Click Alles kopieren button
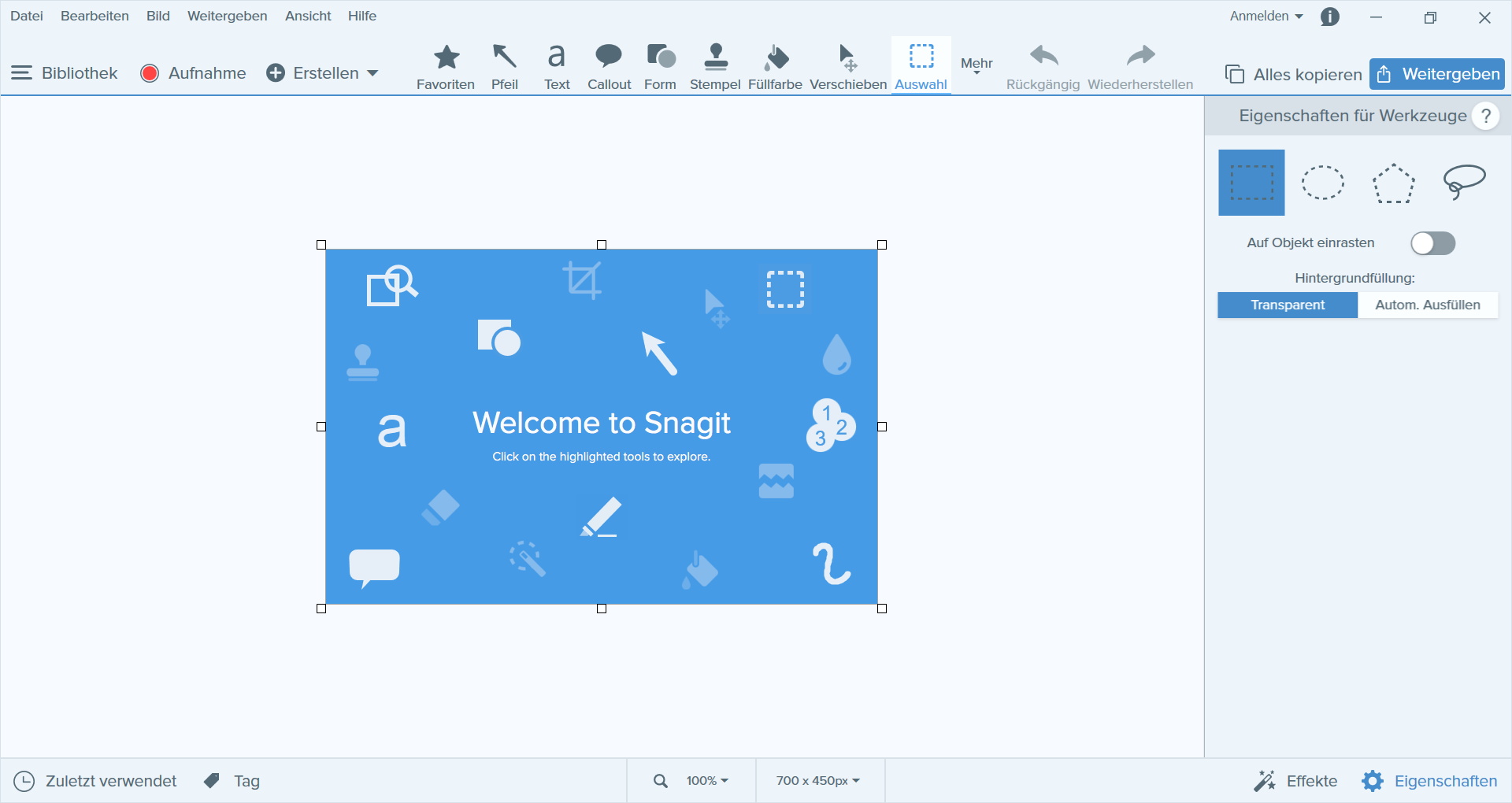 (x=1294, y=74)
